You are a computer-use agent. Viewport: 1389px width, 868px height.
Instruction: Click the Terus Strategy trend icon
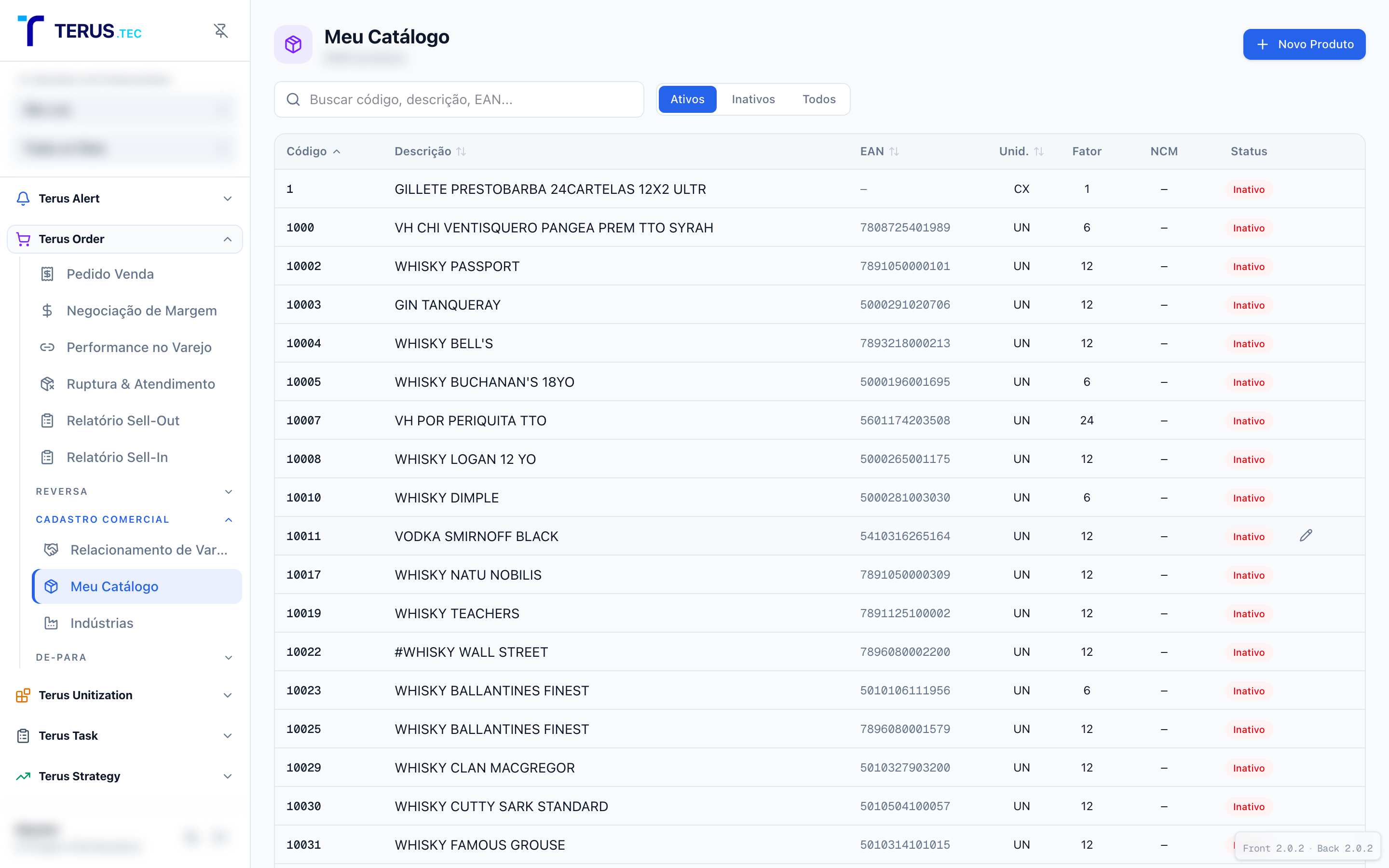pyautogui.click(x=23, y=776)
